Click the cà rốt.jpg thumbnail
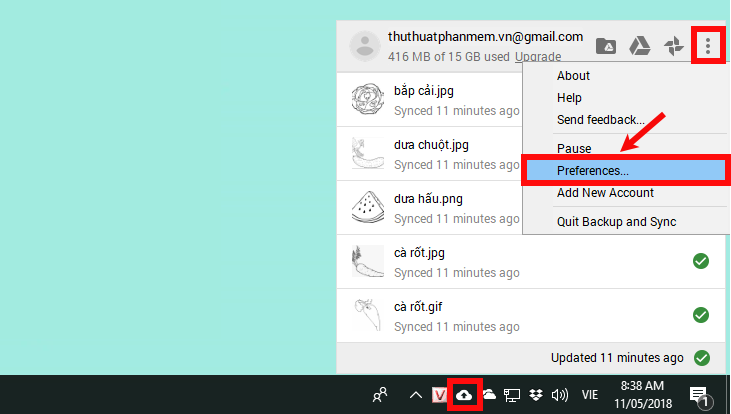Image resolution: width=731 pixels, height=414 pixels. tap(368, 261)
